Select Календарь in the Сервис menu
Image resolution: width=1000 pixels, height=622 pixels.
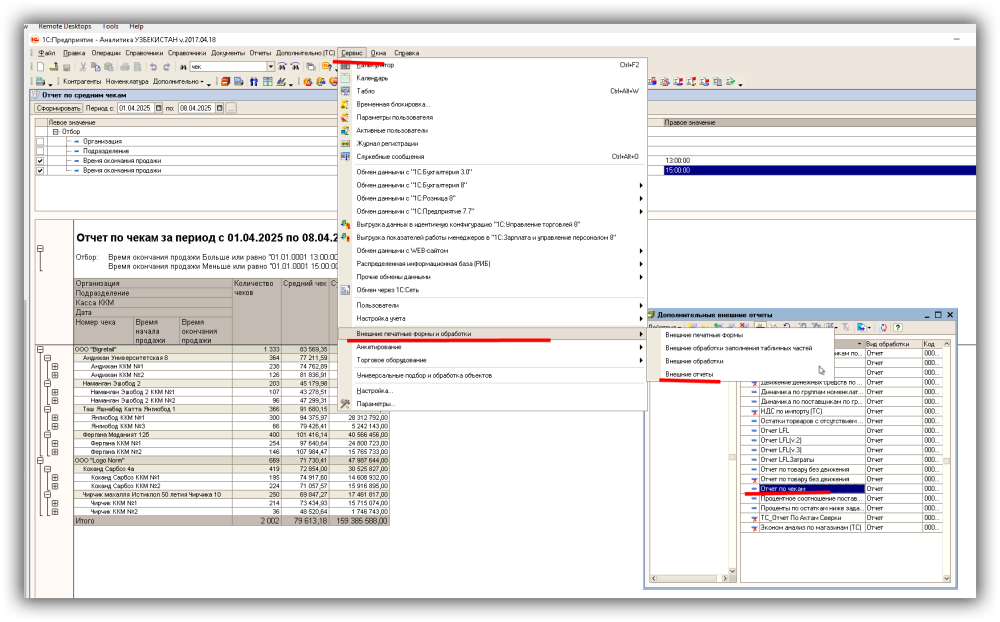pos(493,78)
